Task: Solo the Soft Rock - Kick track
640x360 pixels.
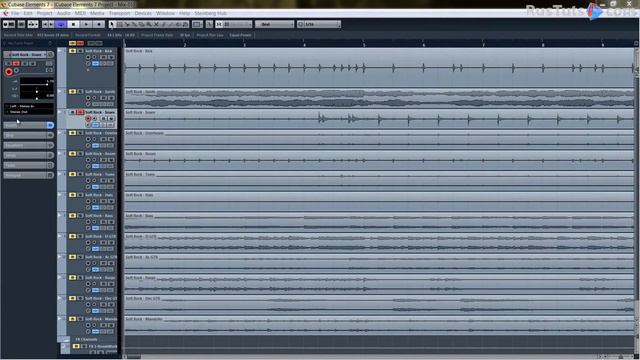Action: click(80, 51)
